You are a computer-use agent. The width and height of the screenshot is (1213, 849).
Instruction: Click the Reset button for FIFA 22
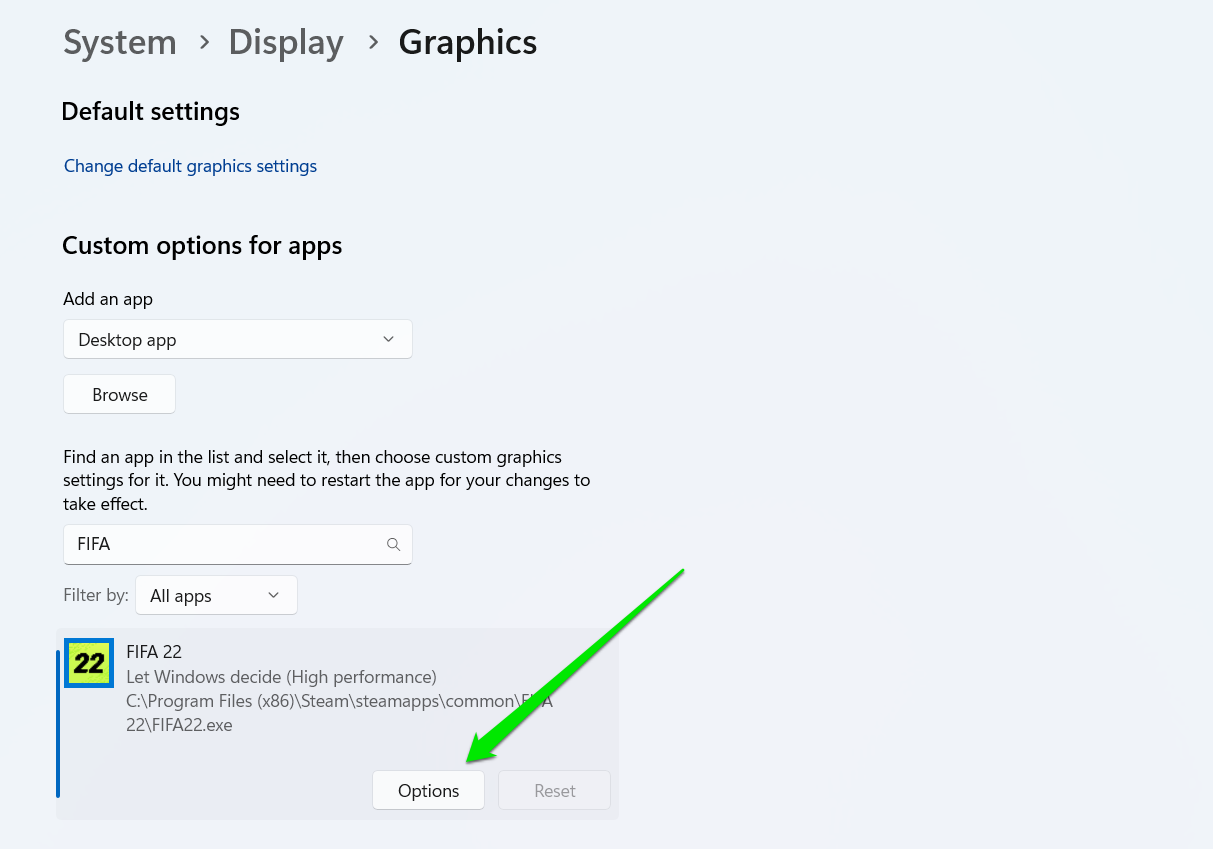tap(554, 790)
